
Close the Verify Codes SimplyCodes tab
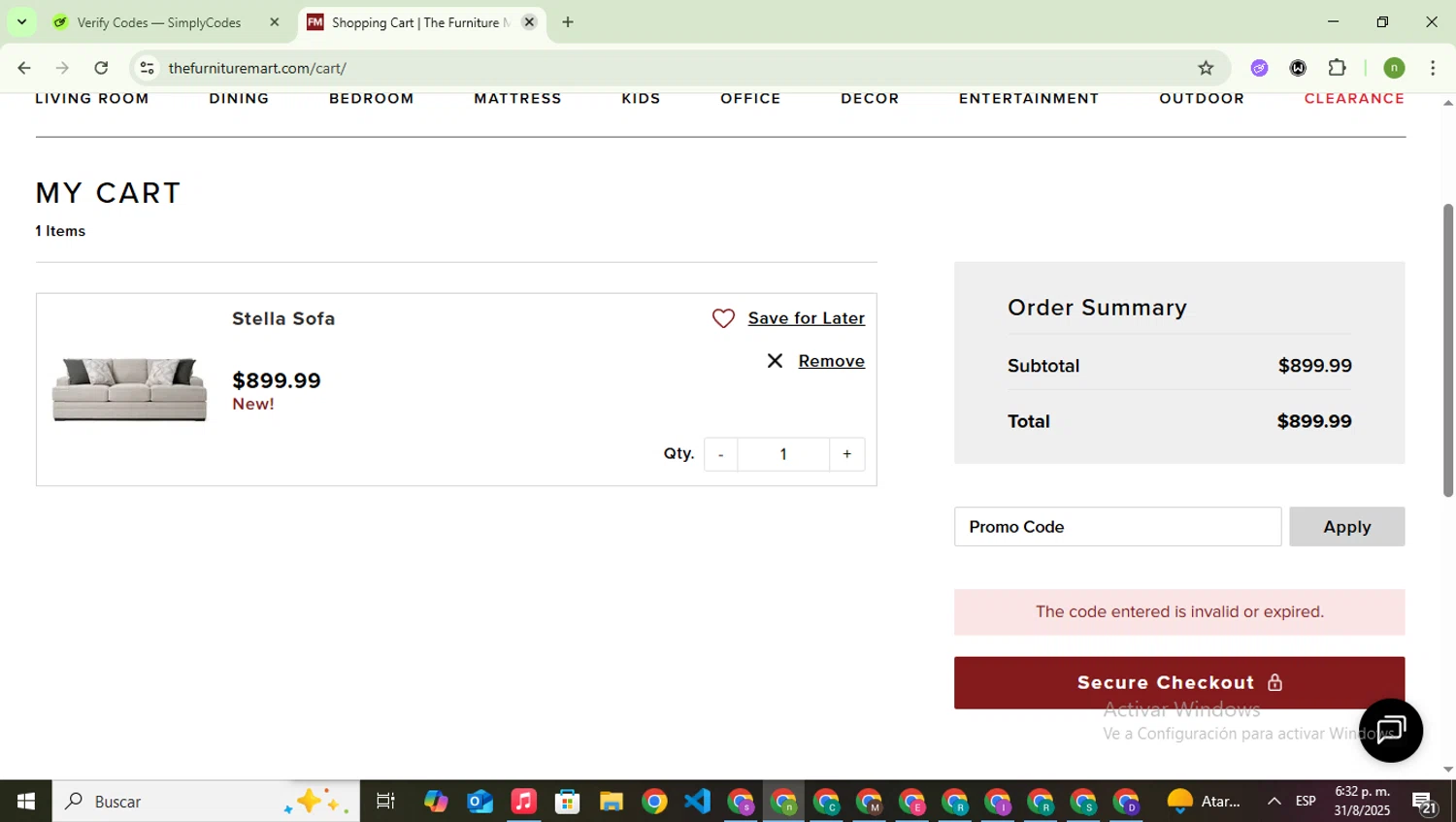[274, 22]
